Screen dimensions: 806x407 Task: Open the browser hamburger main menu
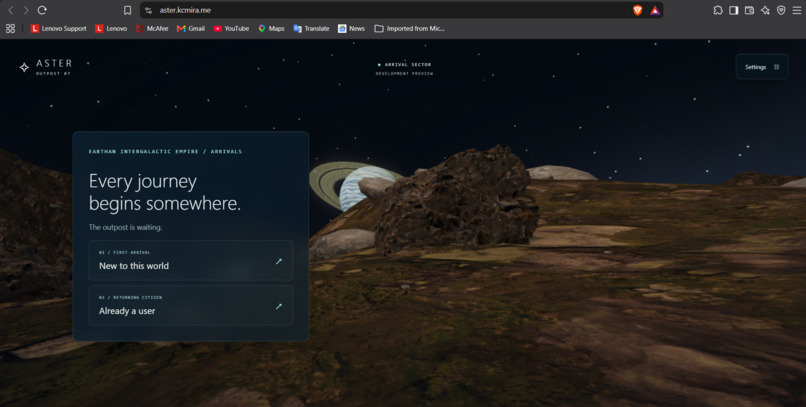click(797, 10)
